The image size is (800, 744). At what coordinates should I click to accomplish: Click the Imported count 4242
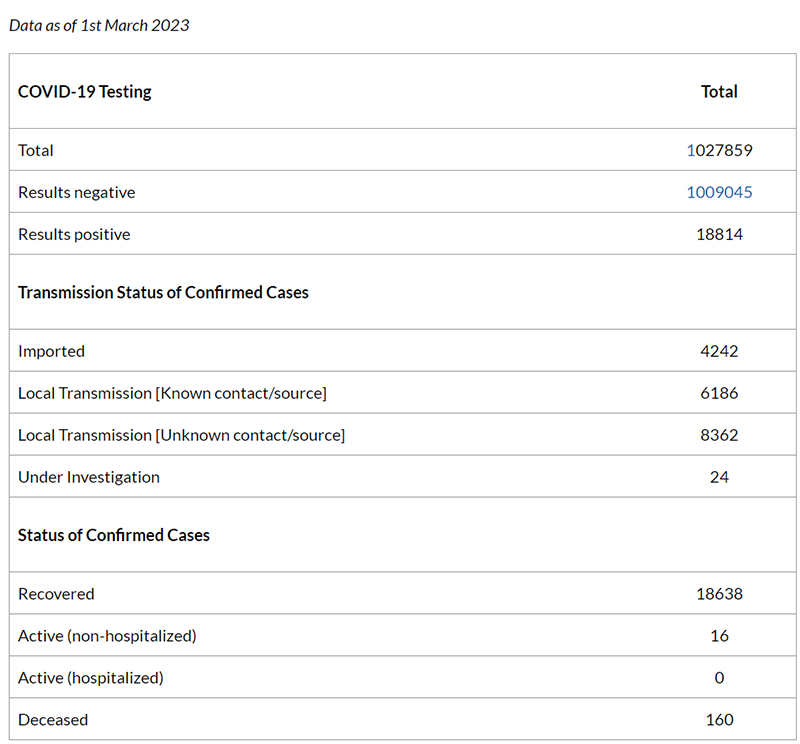coord(719,351)
